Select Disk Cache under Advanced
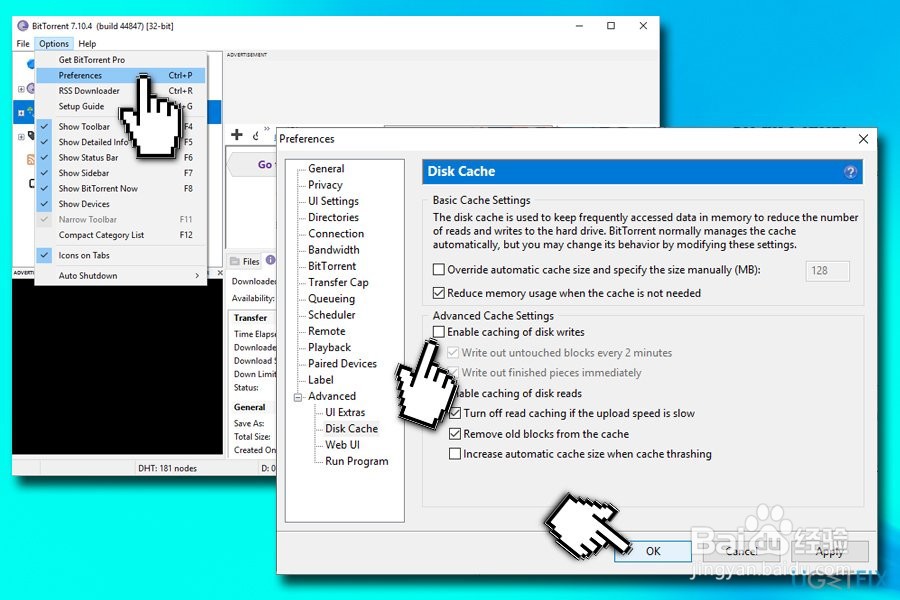Viewport: 900px width, 600px height. [x=351, y=429]
